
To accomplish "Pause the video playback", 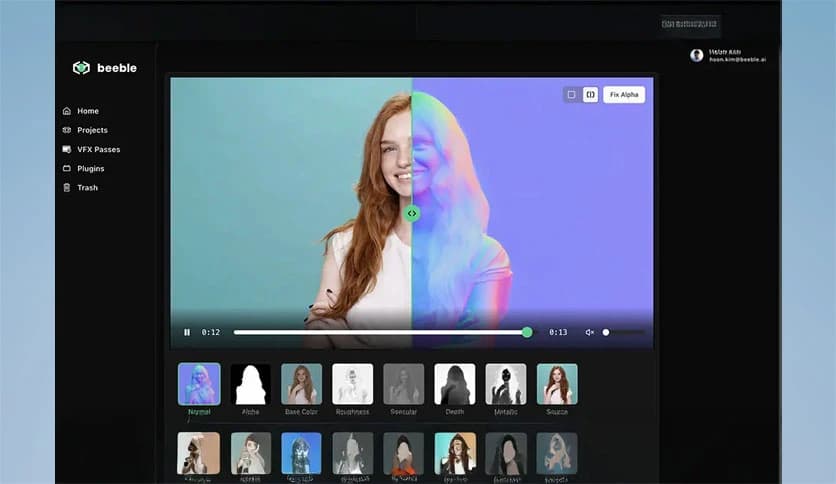I will [187, 332].
